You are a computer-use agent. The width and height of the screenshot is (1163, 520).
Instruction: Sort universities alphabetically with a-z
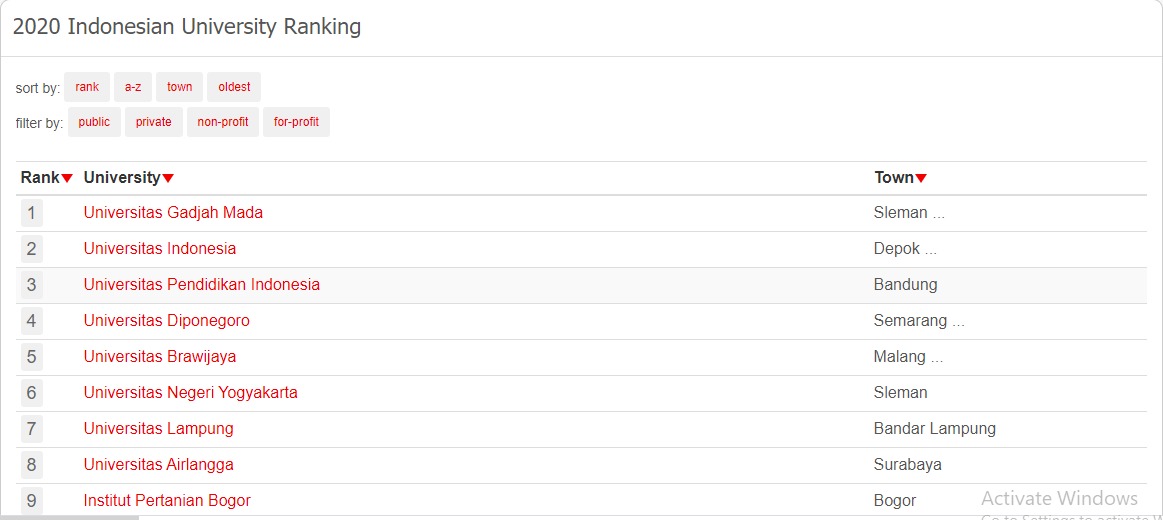pos(133,87)
